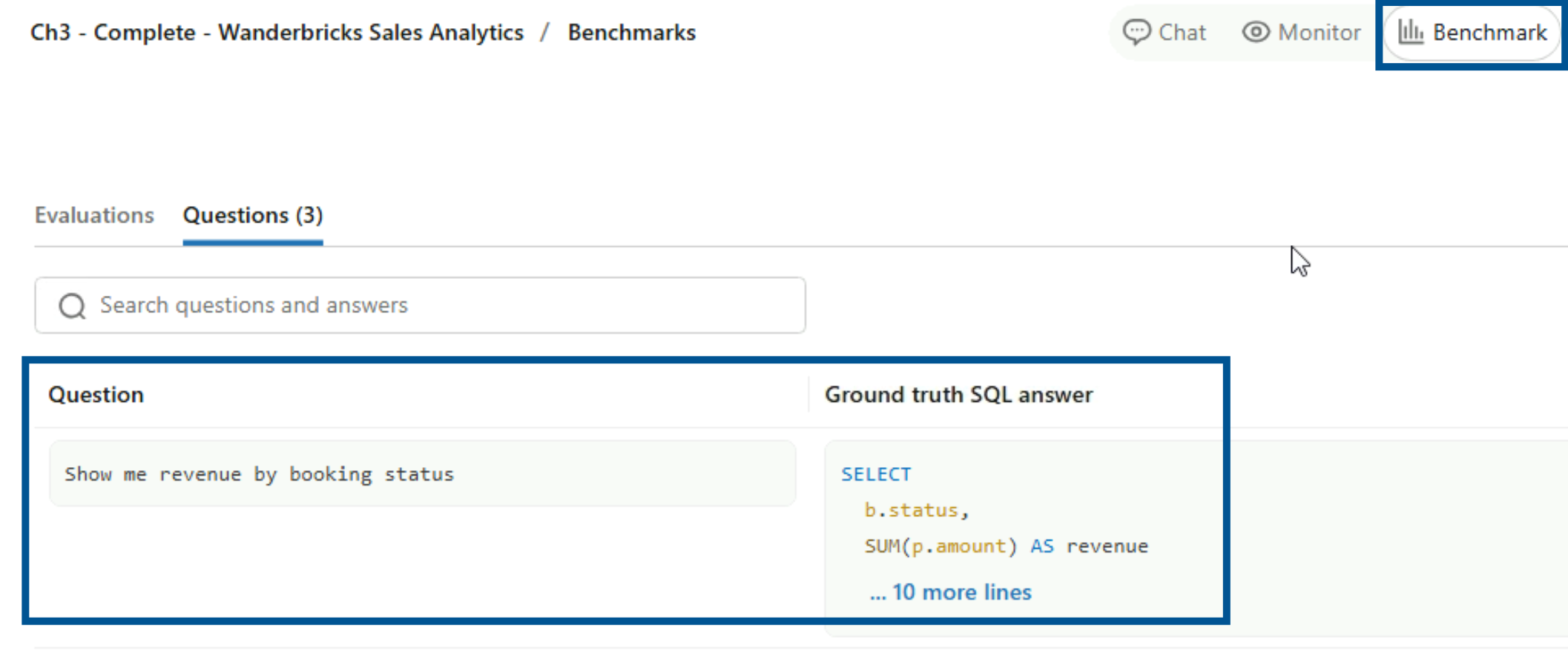Switch to the Monitor view
This screenshot has height=657, width=1568.
tap(1302, 33)
